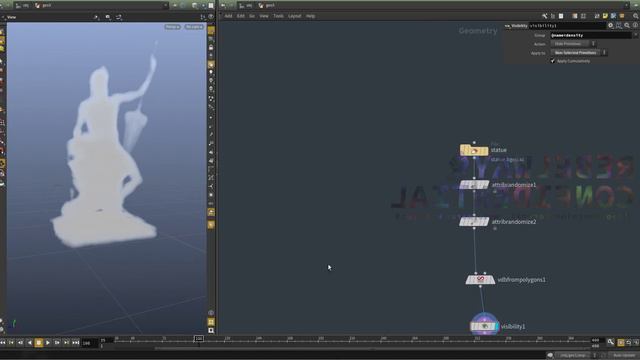
Task: Open the Help menu in network editor
Action: pyautogui.click(x=311, y=16)
